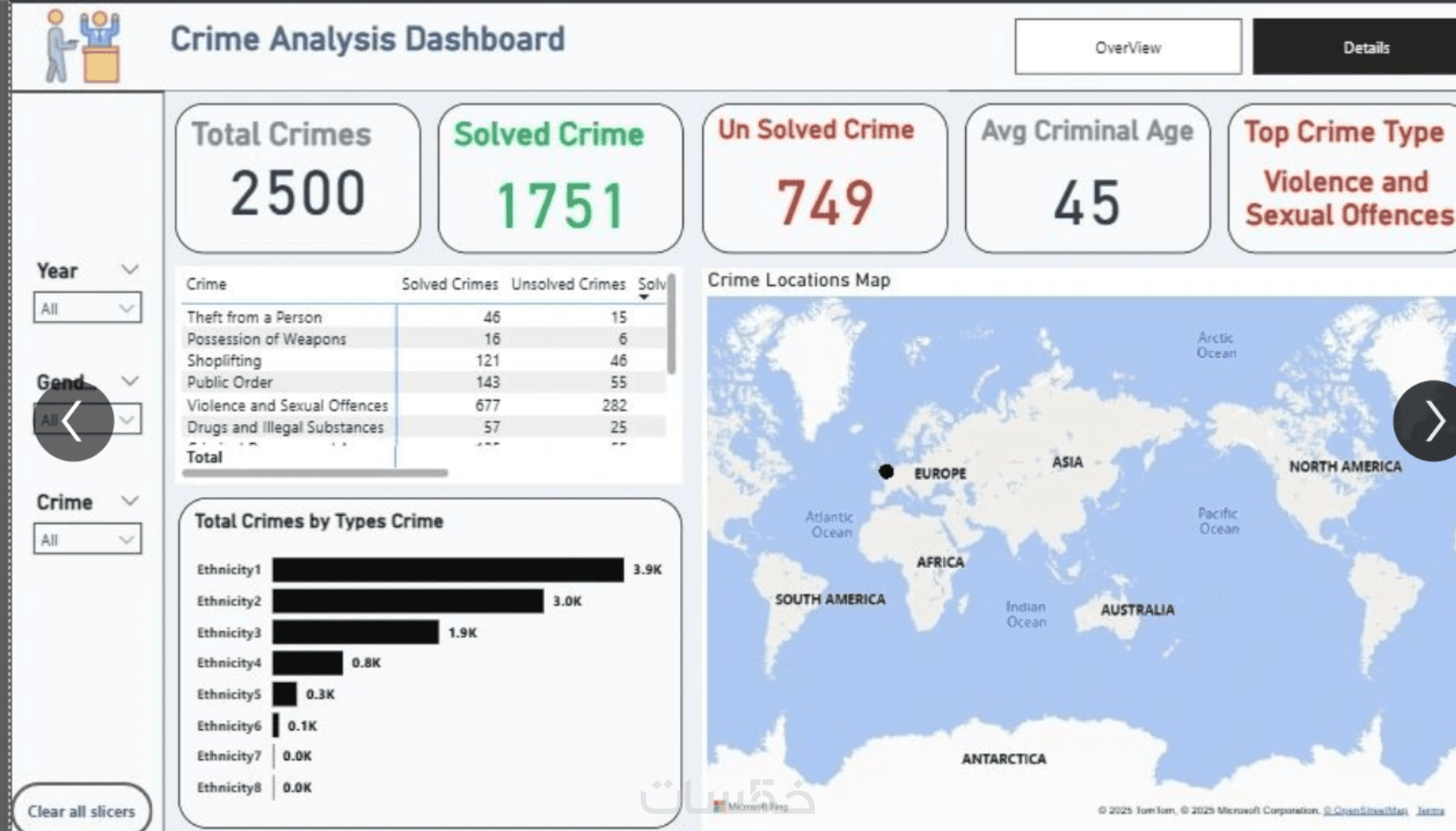Click the Ethnicity3 bar in chart
1456x831 pixels.
(x=355, y=632)
